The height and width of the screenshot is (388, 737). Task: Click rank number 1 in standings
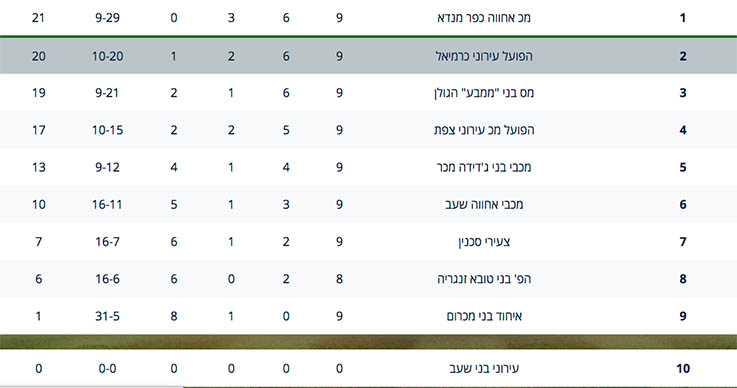click(x=682, y=18)
